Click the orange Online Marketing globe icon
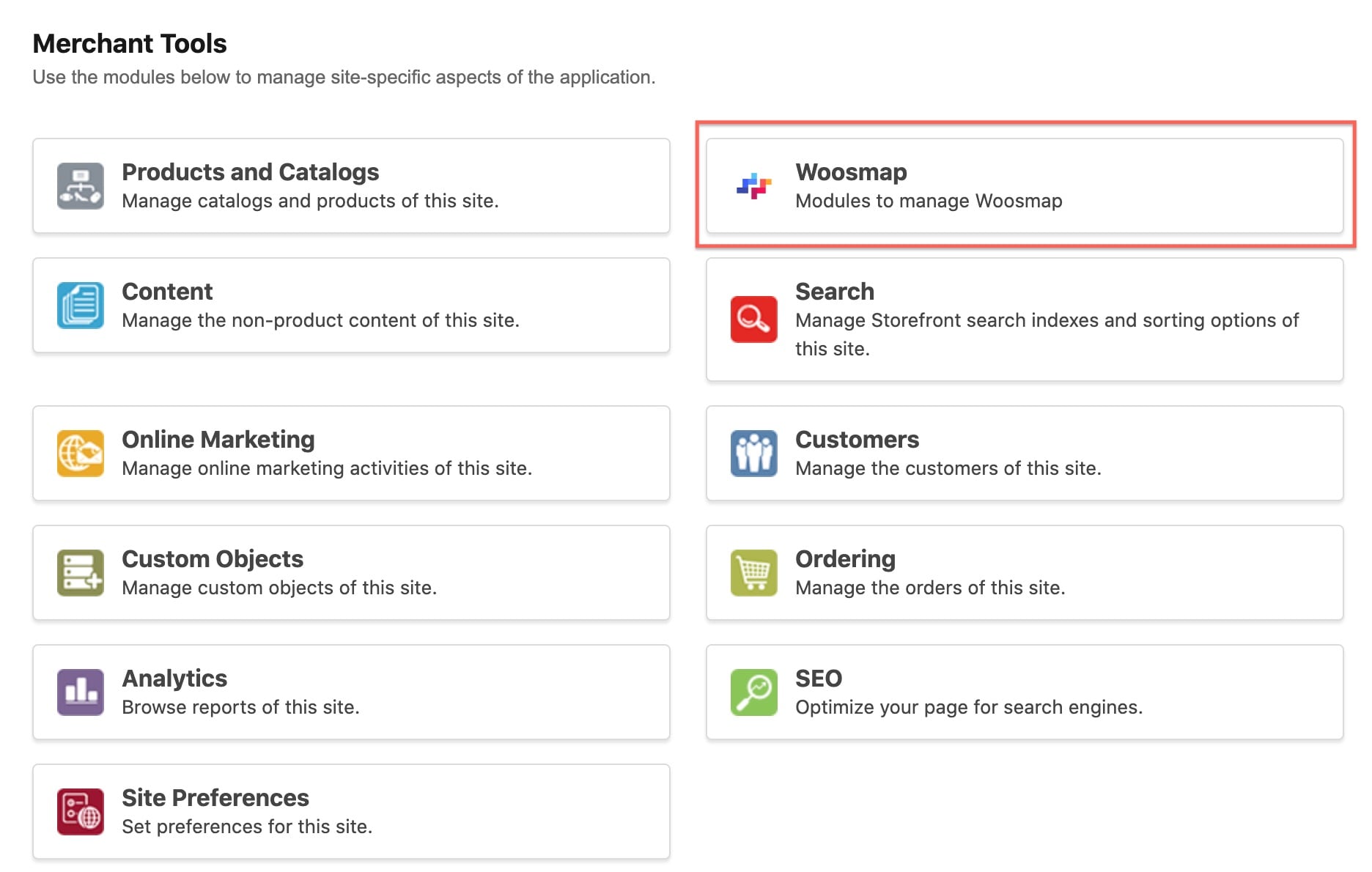Viewport: 1372px width, 872px height. [81, 453]
